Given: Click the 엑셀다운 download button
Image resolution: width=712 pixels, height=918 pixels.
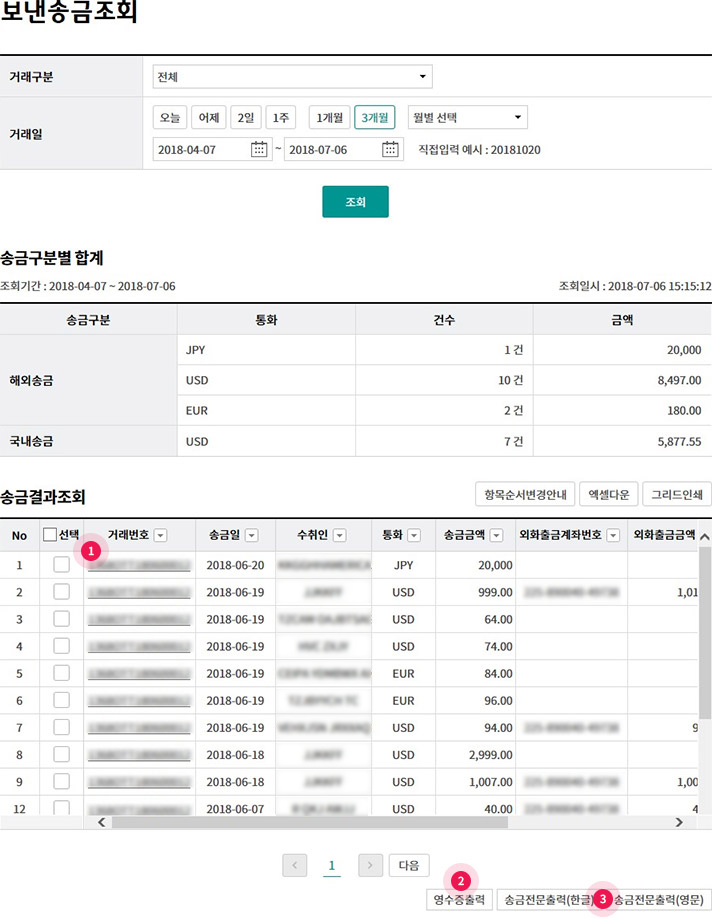Looking at the screenshot, I should tap(608, 494).
